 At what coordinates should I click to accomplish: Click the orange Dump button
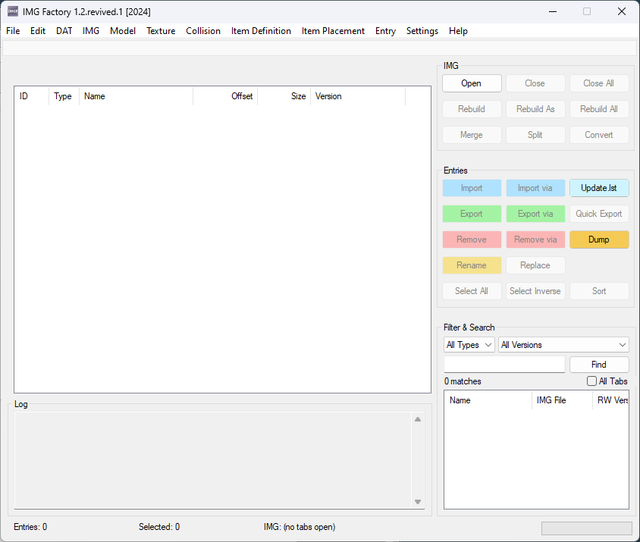pos(599,240)
